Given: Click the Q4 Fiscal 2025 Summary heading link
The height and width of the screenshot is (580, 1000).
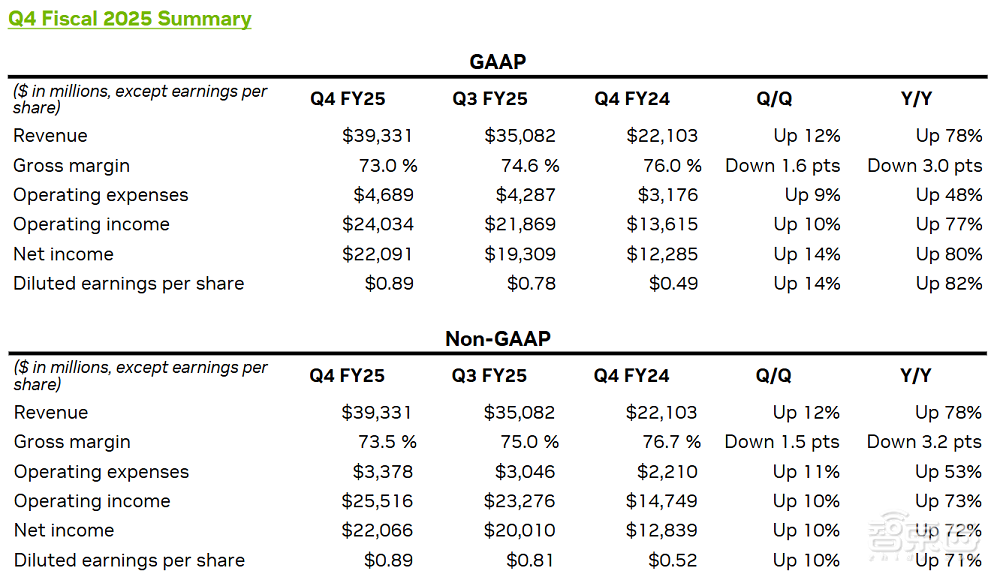Looking at the screenshot, I should 130,19.
